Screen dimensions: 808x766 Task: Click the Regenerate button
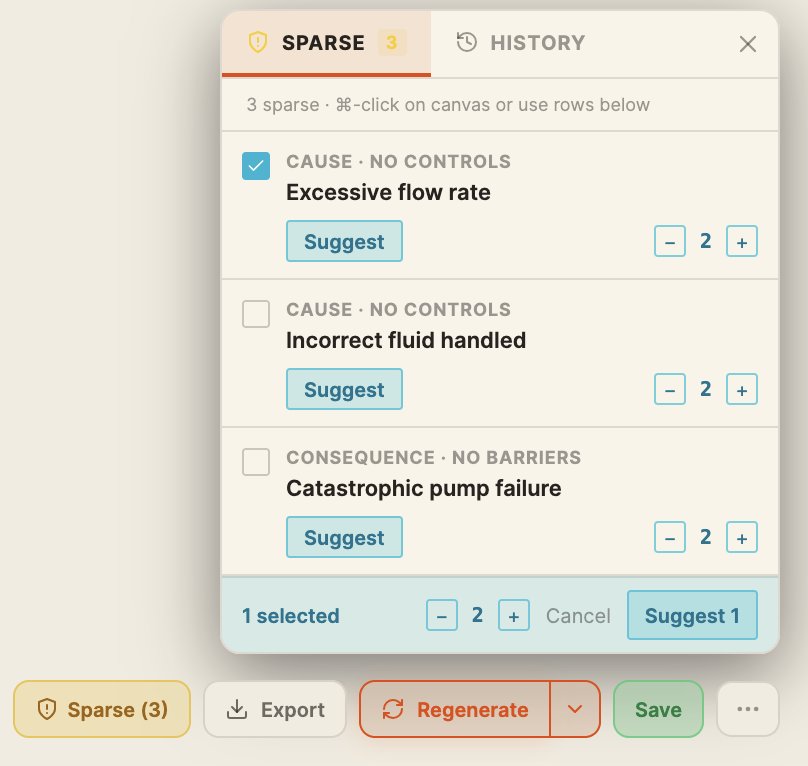point(454,709)
